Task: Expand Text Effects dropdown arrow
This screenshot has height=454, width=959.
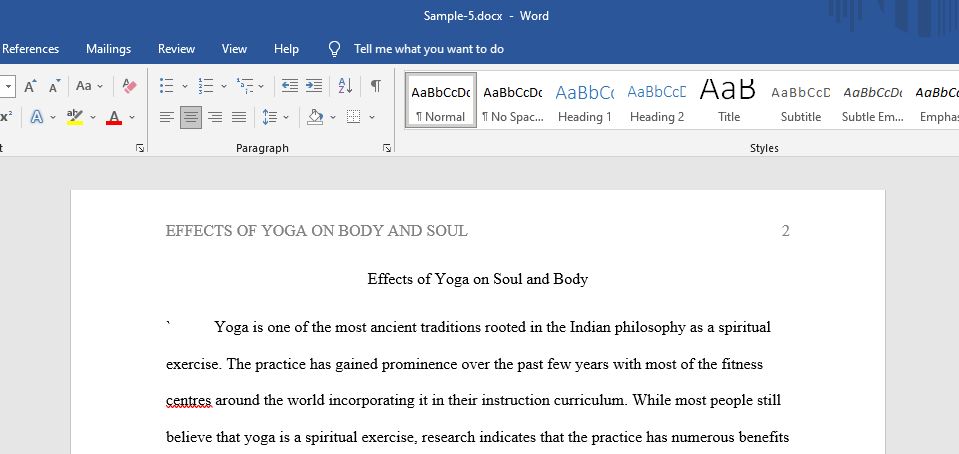Action: pyautogui.click(x=53, y=117)
